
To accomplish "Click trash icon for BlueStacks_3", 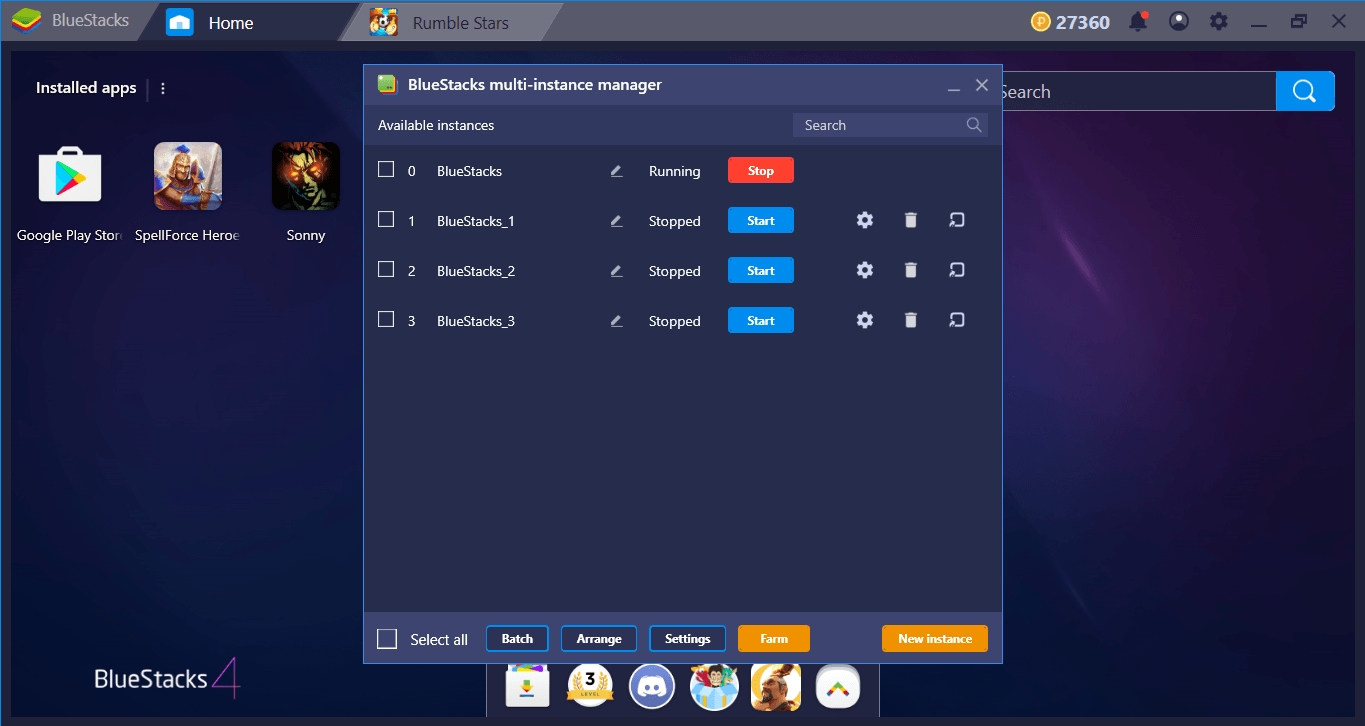I will (x=910, y=320).
